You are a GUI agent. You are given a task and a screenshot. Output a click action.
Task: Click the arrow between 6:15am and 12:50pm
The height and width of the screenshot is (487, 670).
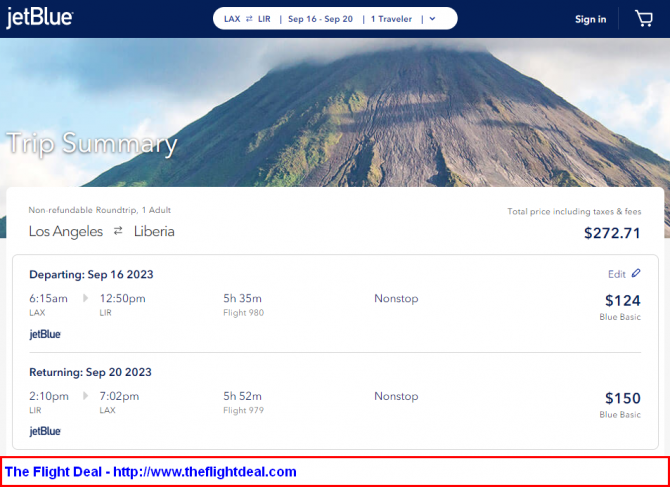point(85,298)
